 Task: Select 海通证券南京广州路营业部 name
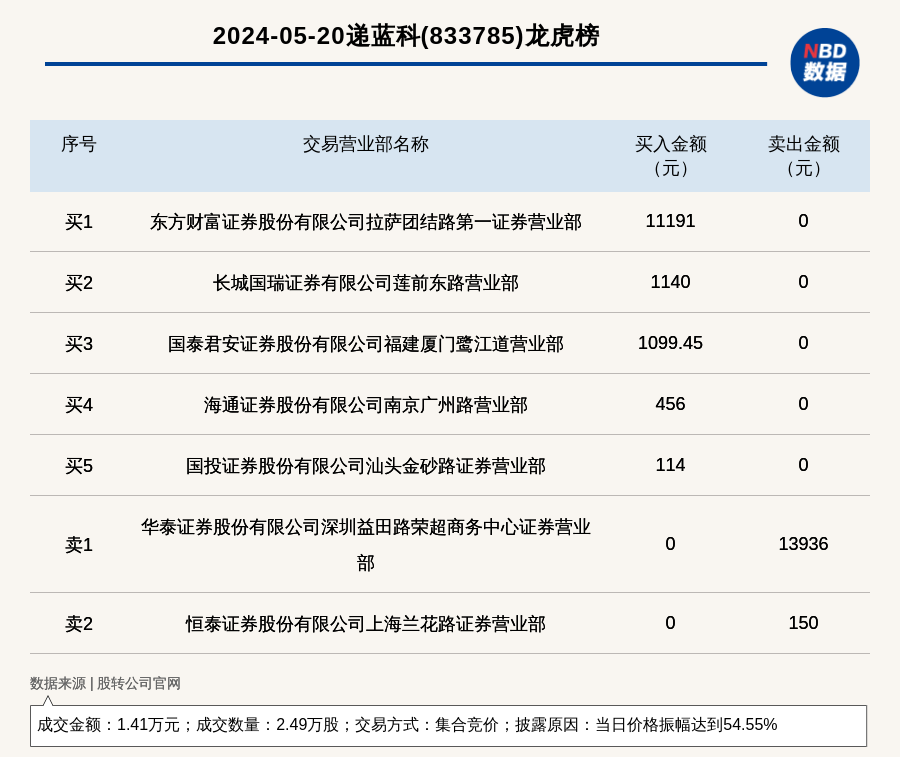366,405
